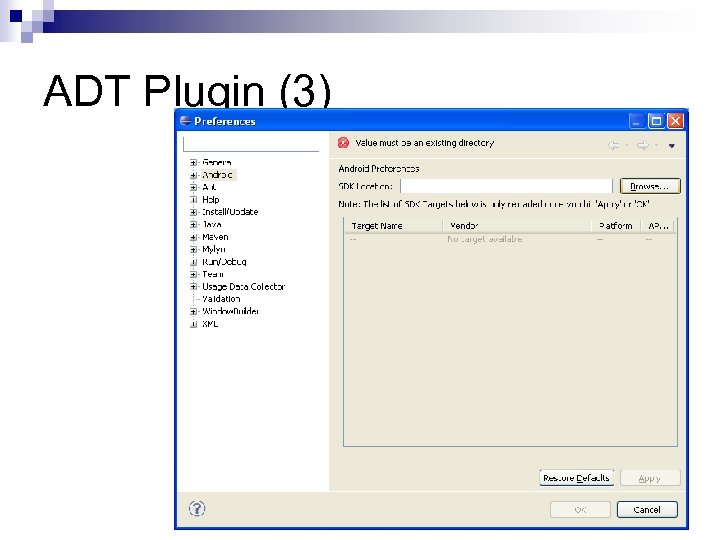Select Java in preferences tree

pyautogui.click(x=212, y=225)
